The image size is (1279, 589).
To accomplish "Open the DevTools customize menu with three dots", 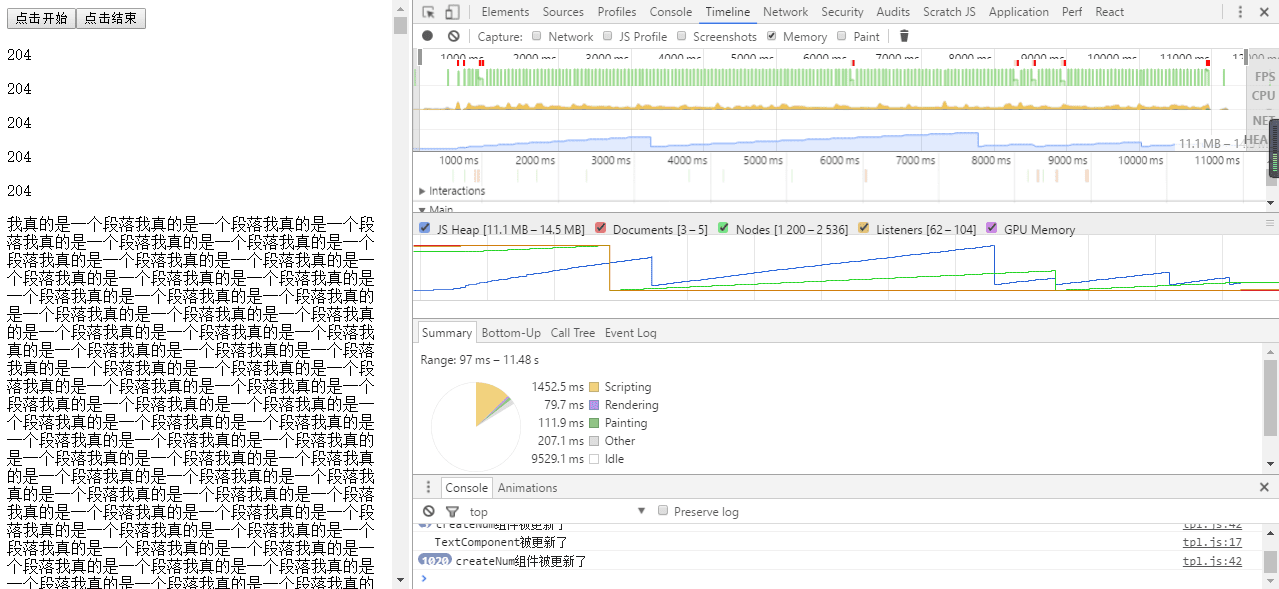I will tap(1240, 11).
